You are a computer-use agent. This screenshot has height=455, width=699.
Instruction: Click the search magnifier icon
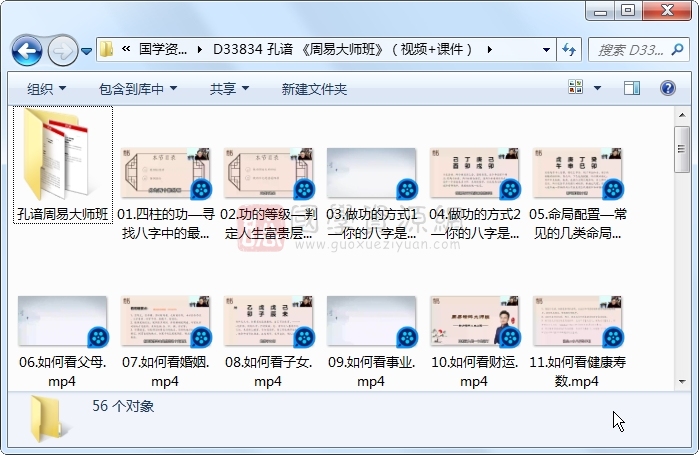pyautogui.click(x=677, y=49)
